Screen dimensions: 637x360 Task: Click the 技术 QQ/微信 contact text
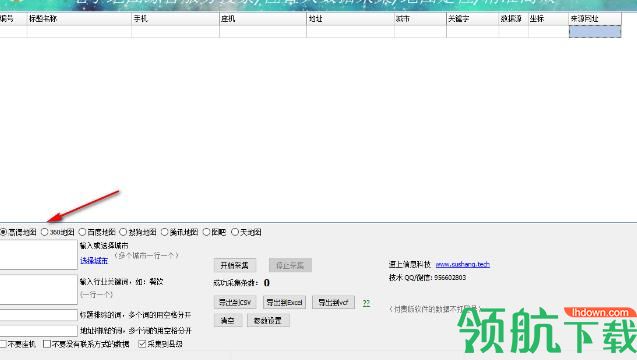click(427, 278)
